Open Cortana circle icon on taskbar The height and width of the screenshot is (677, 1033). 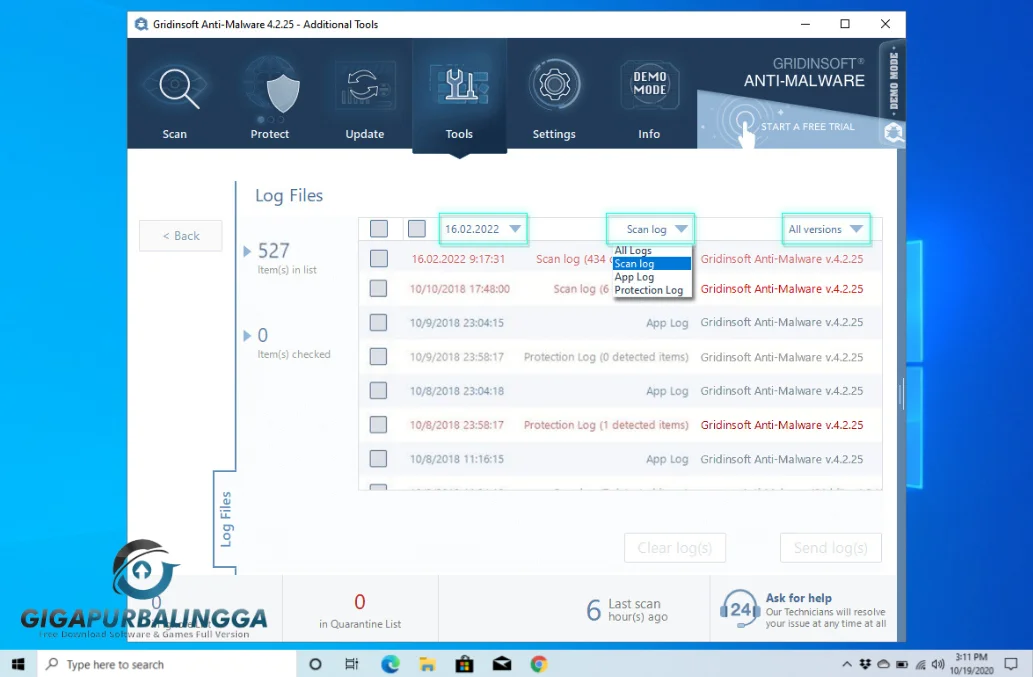[315, 664]
